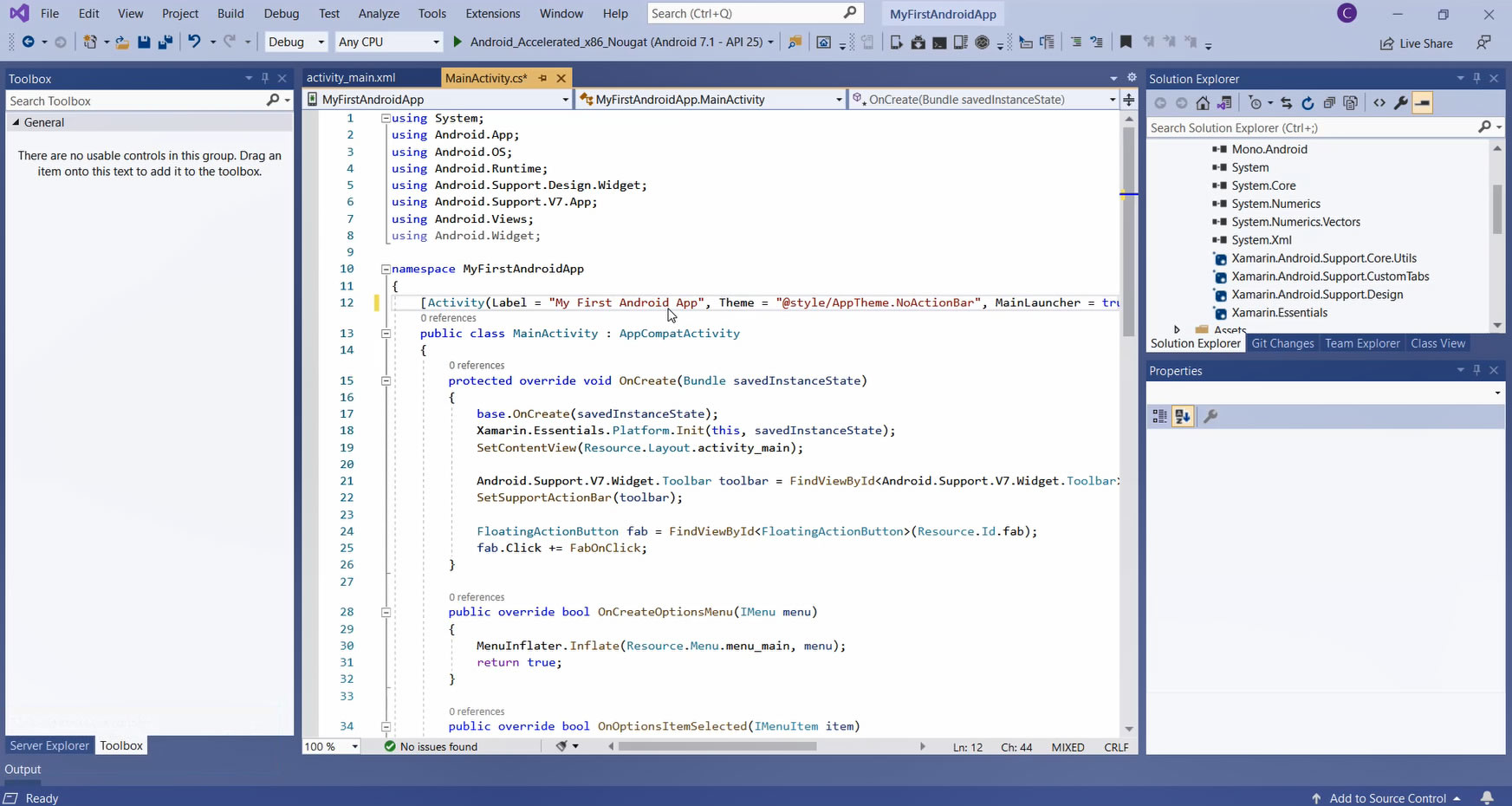
Task: Click Collapse All in Solution Explorer
Action: click(x=1329, y=103)
